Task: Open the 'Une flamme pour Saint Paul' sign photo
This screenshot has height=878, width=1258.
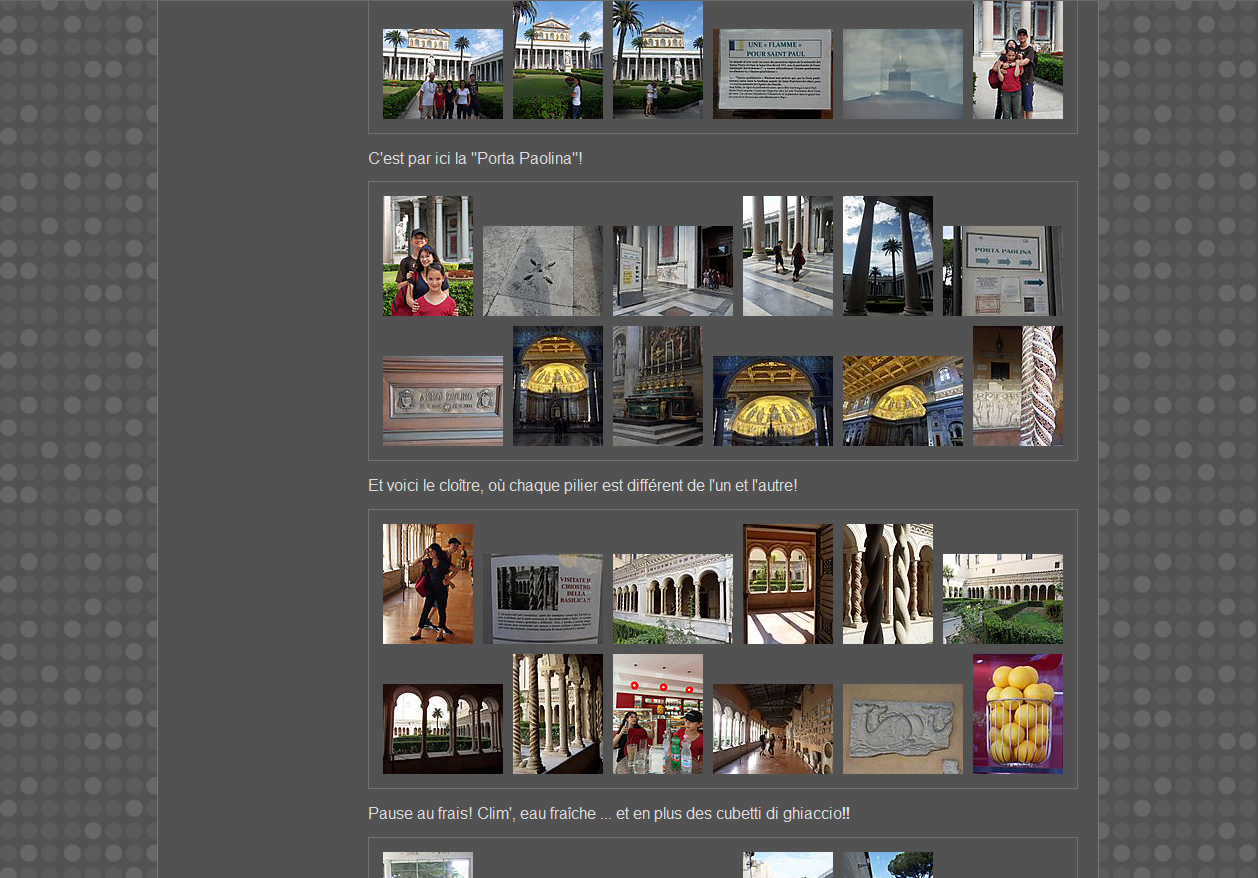Action: pyautogui.click(x=772, y=74)
